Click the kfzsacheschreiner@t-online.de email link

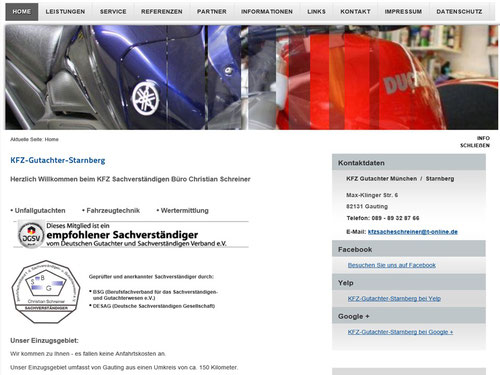(x=413, y=232)
